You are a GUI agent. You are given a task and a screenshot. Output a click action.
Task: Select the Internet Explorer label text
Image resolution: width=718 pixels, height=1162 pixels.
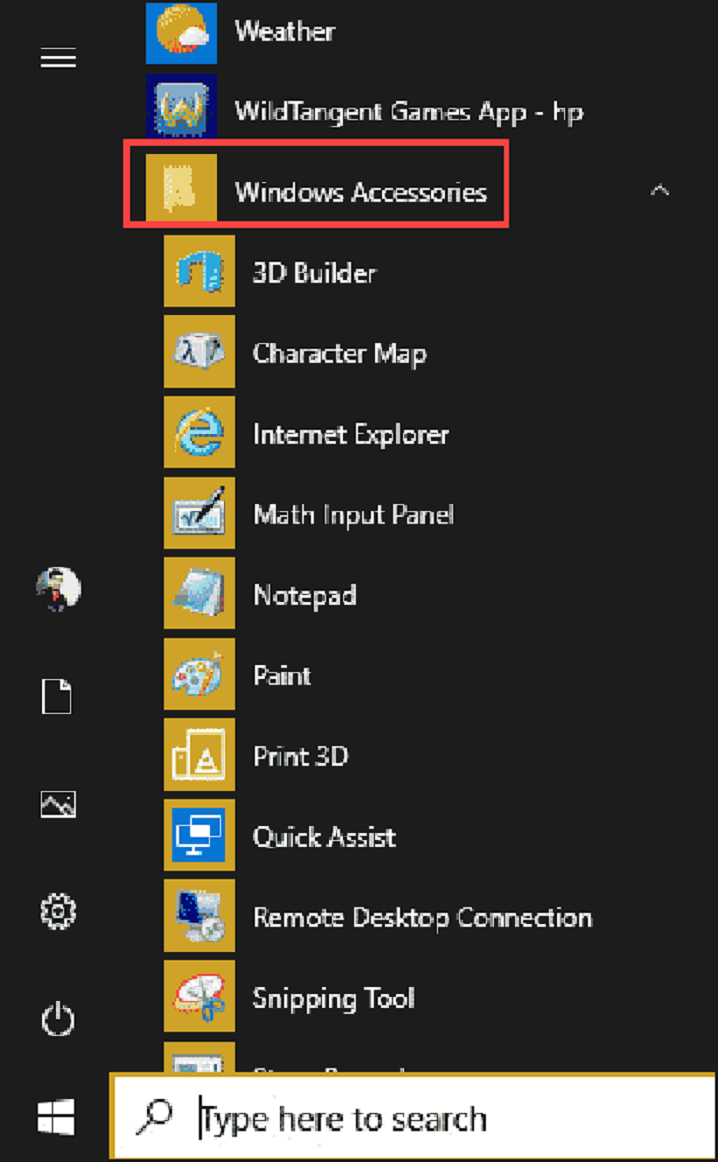pyautogui.click(x=350, y=434)
